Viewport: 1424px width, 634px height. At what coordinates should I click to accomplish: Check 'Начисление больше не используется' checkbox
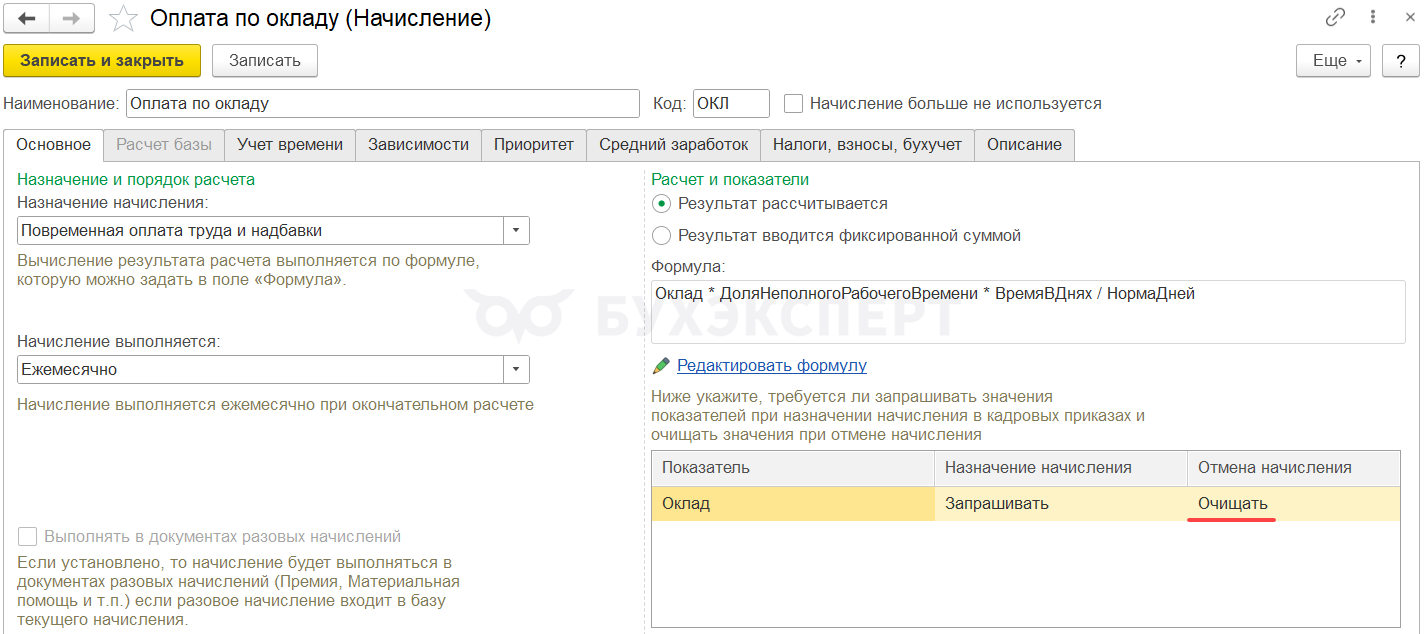click(x=794, y=103)
